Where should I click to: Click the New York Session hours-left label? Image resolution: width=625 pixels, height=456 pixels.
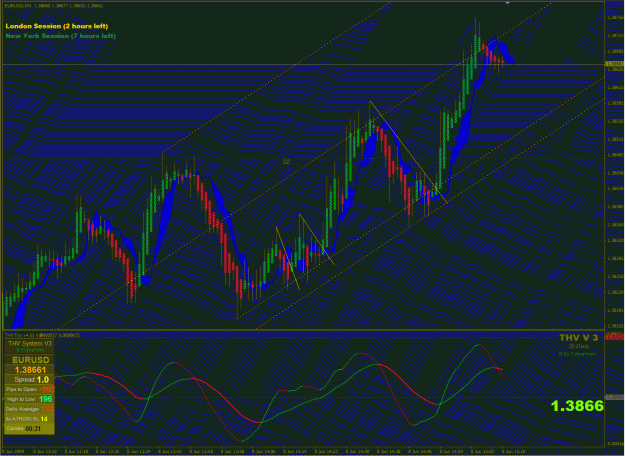coord(61,36)
